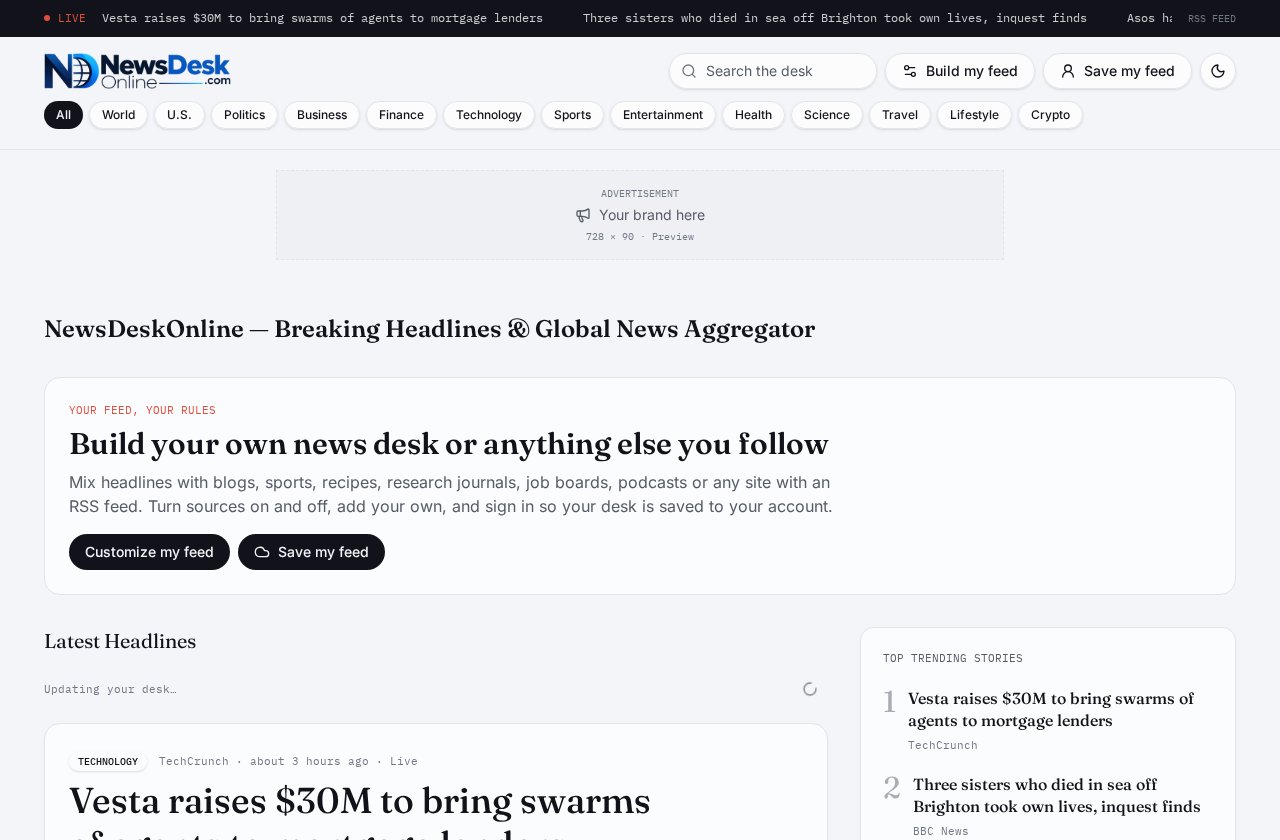Click the LIVE indicator in the ticker
Viewport: 1280px width, 840px height.
coord(65,18)
